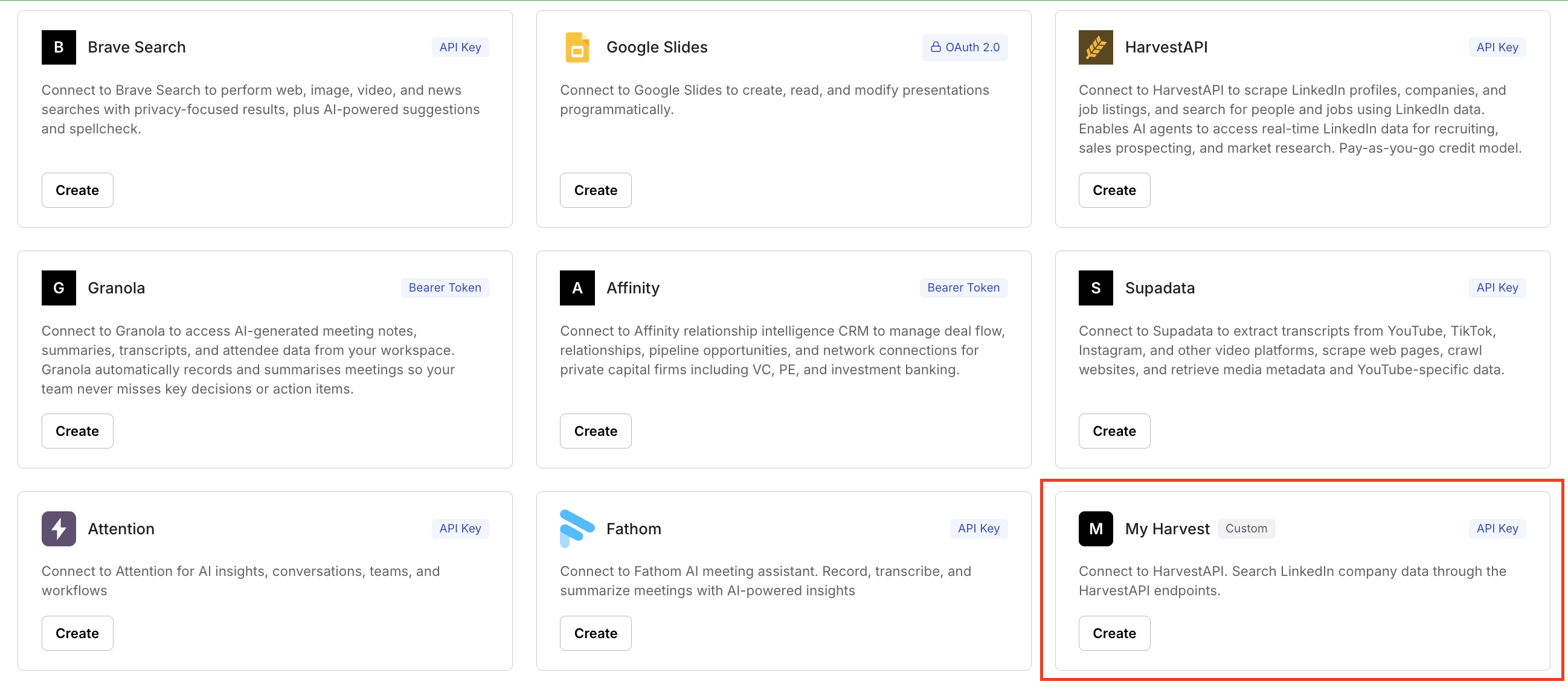Click the Supadata connector icon
This screenshot has width=1568, height=687.
1096,288
